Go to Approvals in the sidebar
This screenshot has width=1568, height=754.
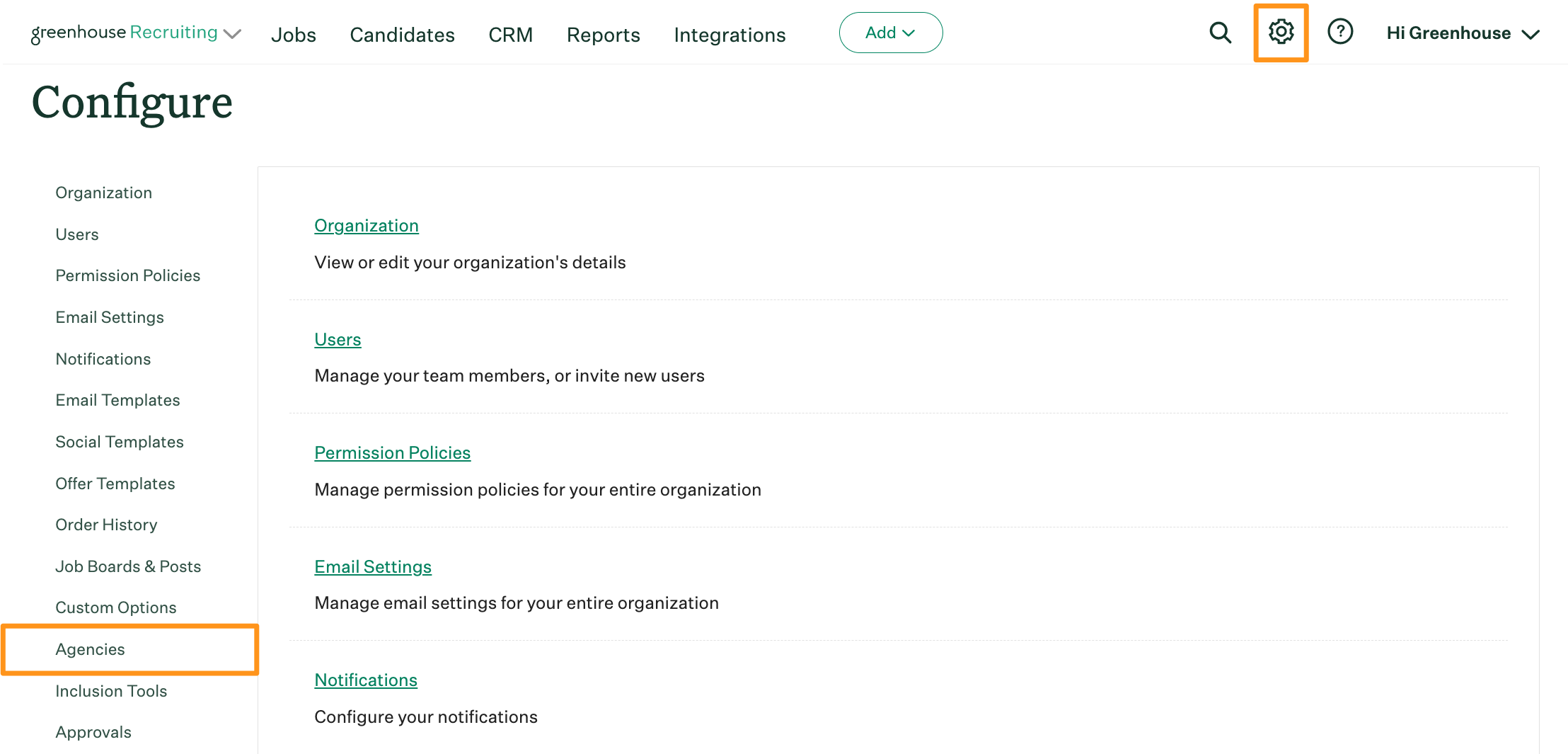(93, 732)
